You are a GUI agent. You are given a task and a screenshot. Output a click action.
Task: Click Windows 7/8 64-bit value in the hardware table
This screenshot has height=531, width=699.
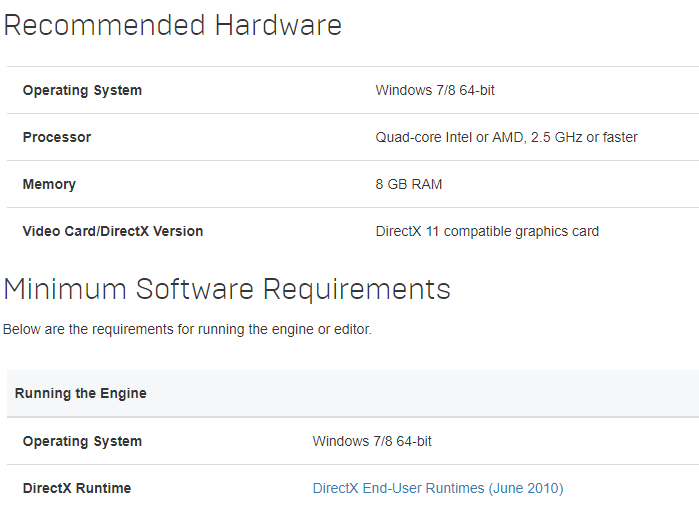click(435, 90)
